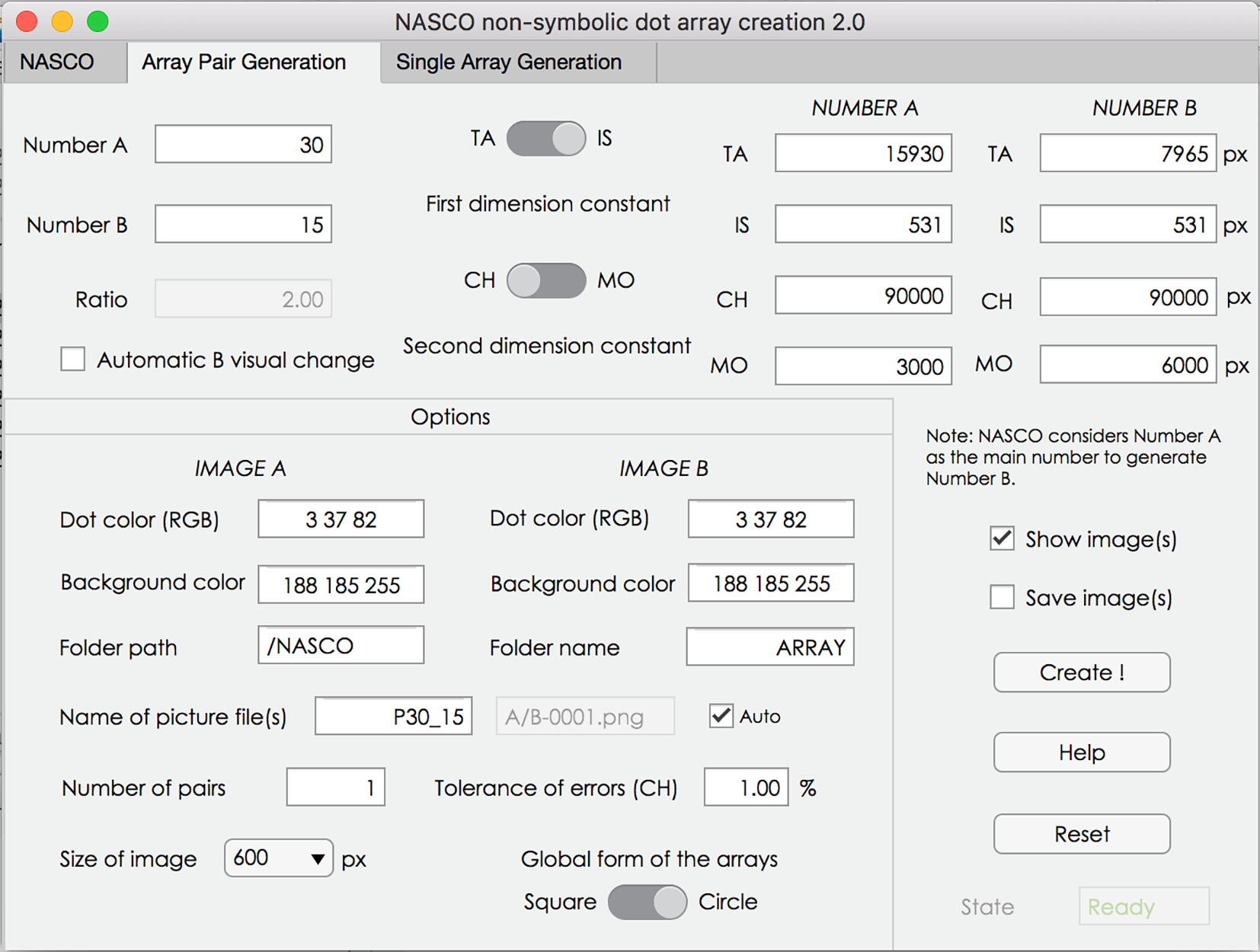The height and width of the screenshot is (952, 1260).
Task: Click the Options section header
Action: coord(450,417)
